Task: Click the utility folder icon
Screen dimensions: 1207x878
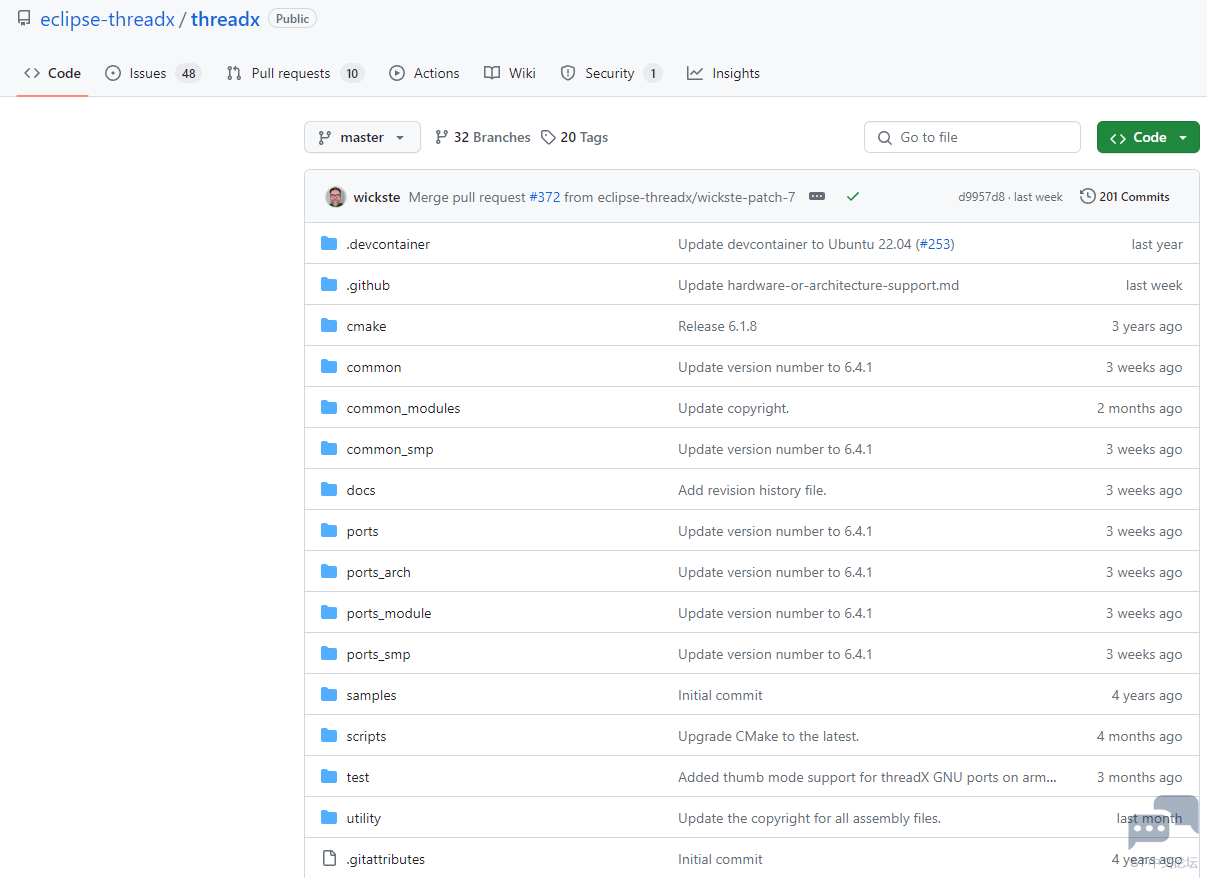Action: 329,818
